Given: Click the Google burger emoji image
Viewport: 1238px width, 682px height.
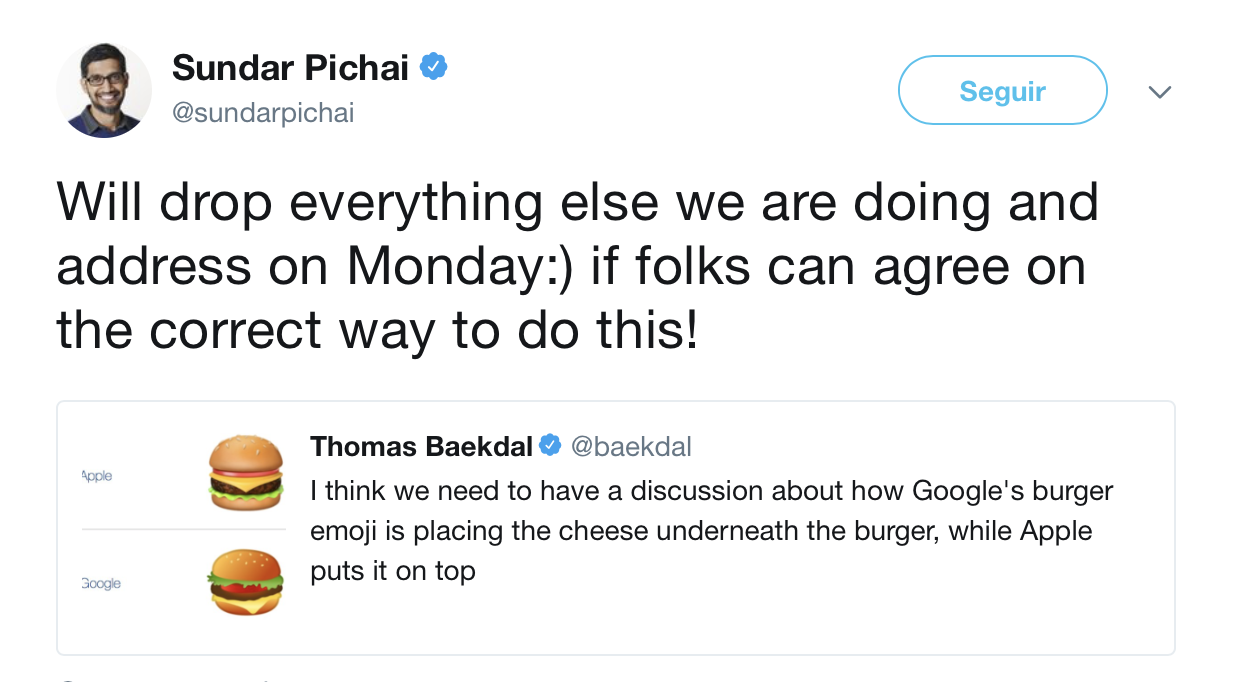Looking at the screenshot, I should pos(246,580).
